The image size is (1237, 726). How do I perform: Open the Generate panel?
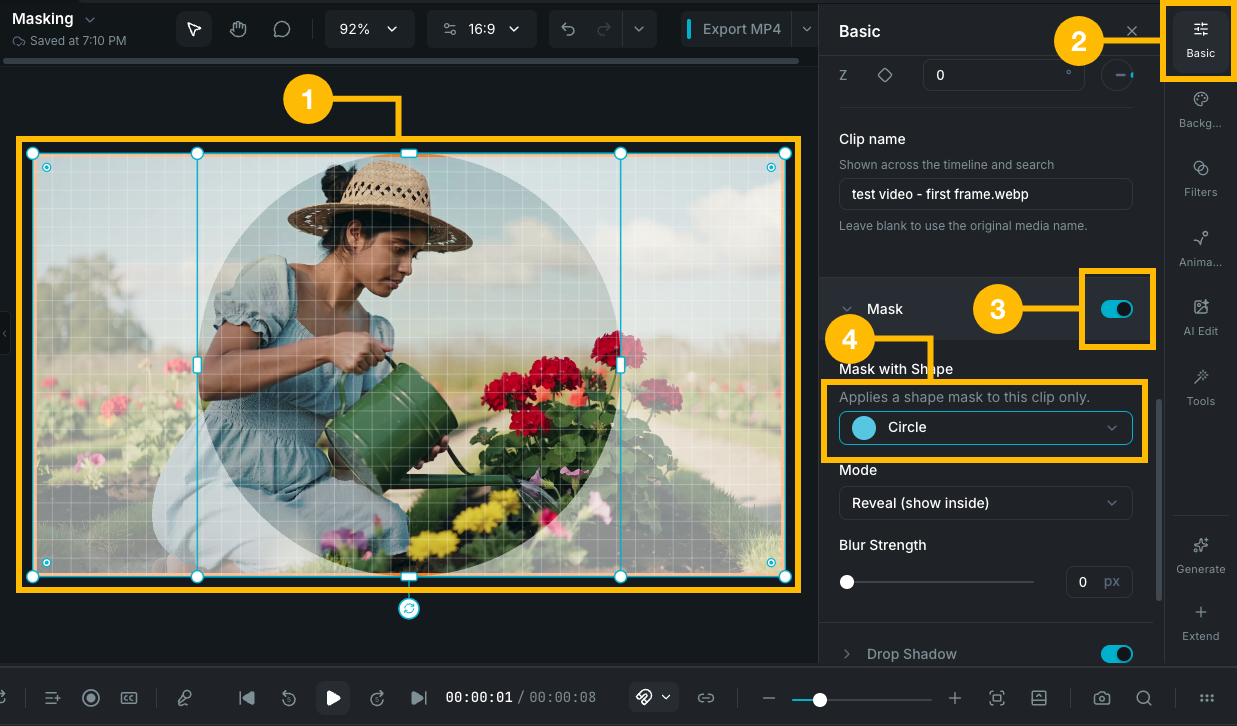coord(1200,555)
